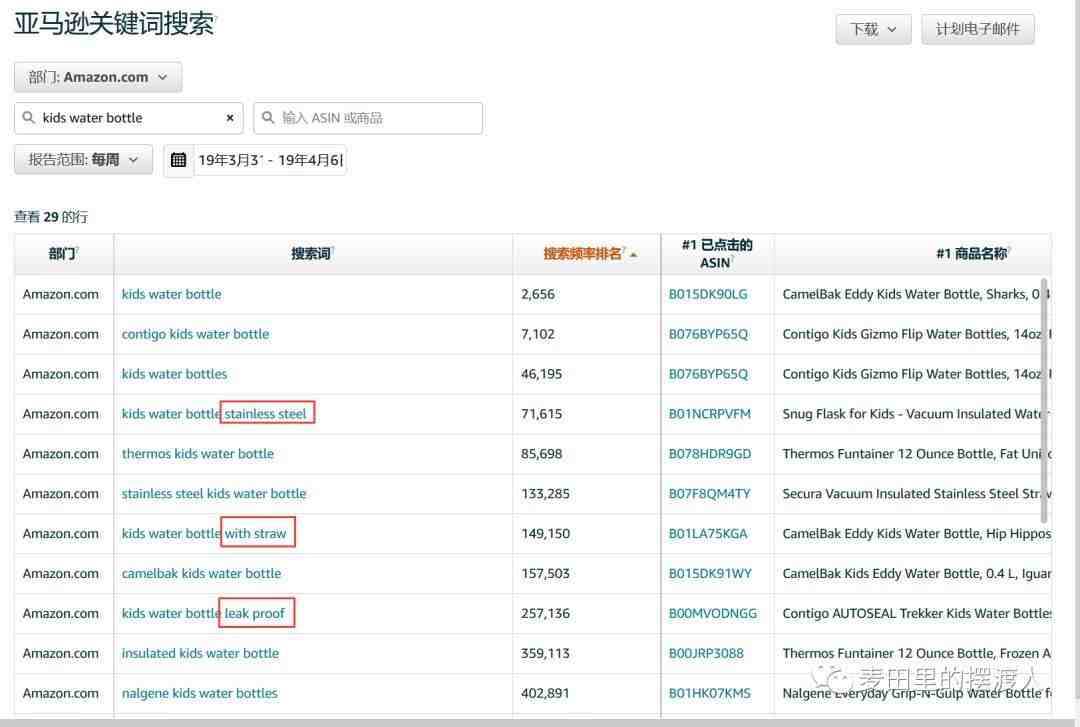1080x727 pixels.
Task: Click the 输入 ASIN 或商品 input field
Action: click(368, 119)
